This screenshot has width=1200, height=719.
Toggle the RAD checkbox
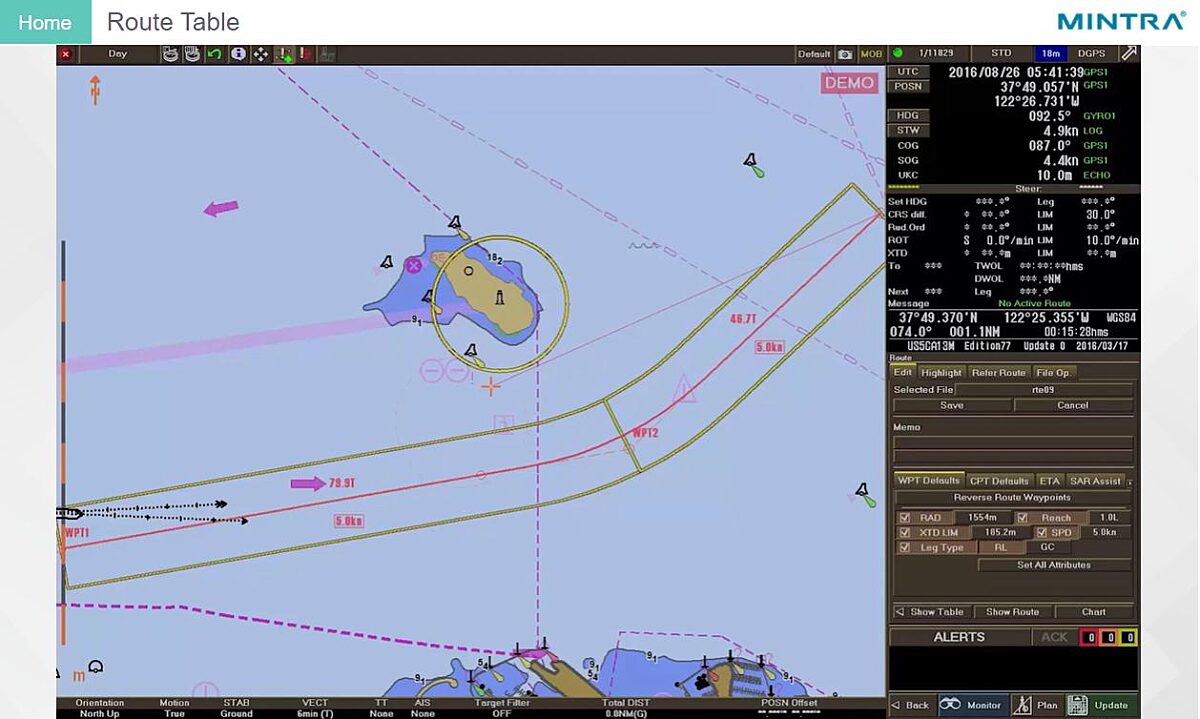pyautogui.click(x=905, y=518)
